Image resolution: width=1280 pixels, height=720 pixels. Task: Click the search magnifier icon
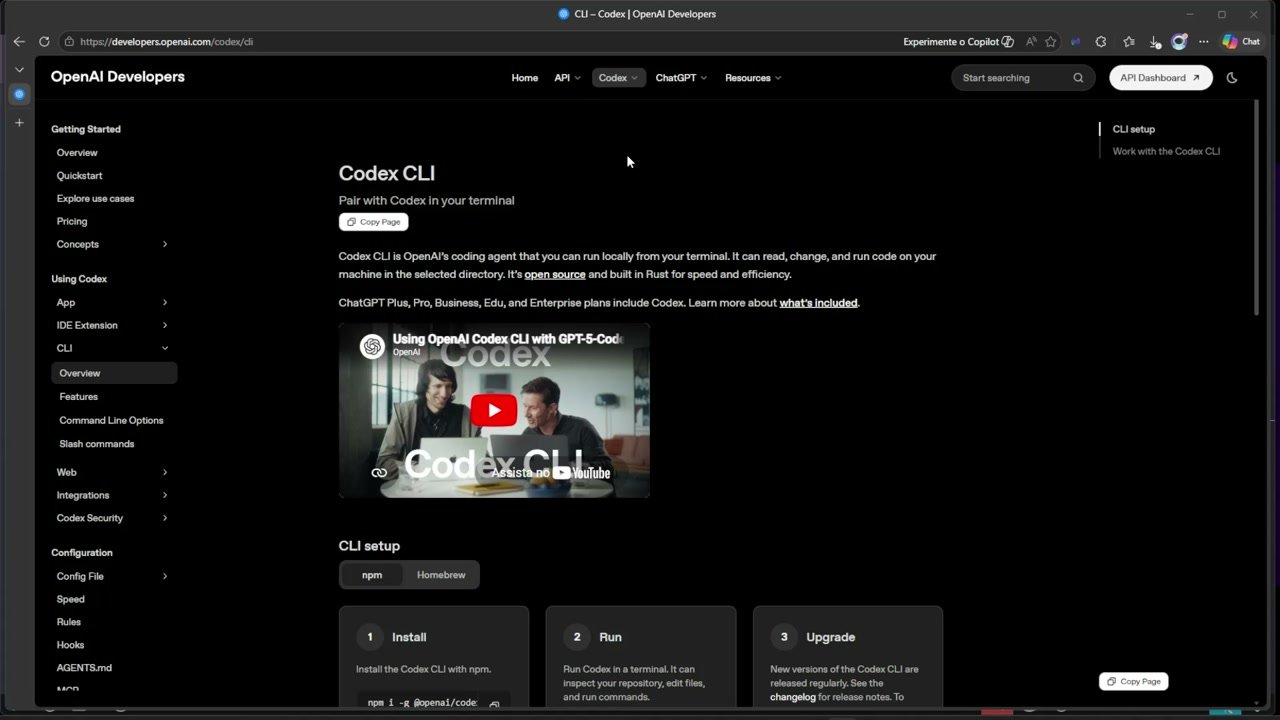tap(1078, 78)
